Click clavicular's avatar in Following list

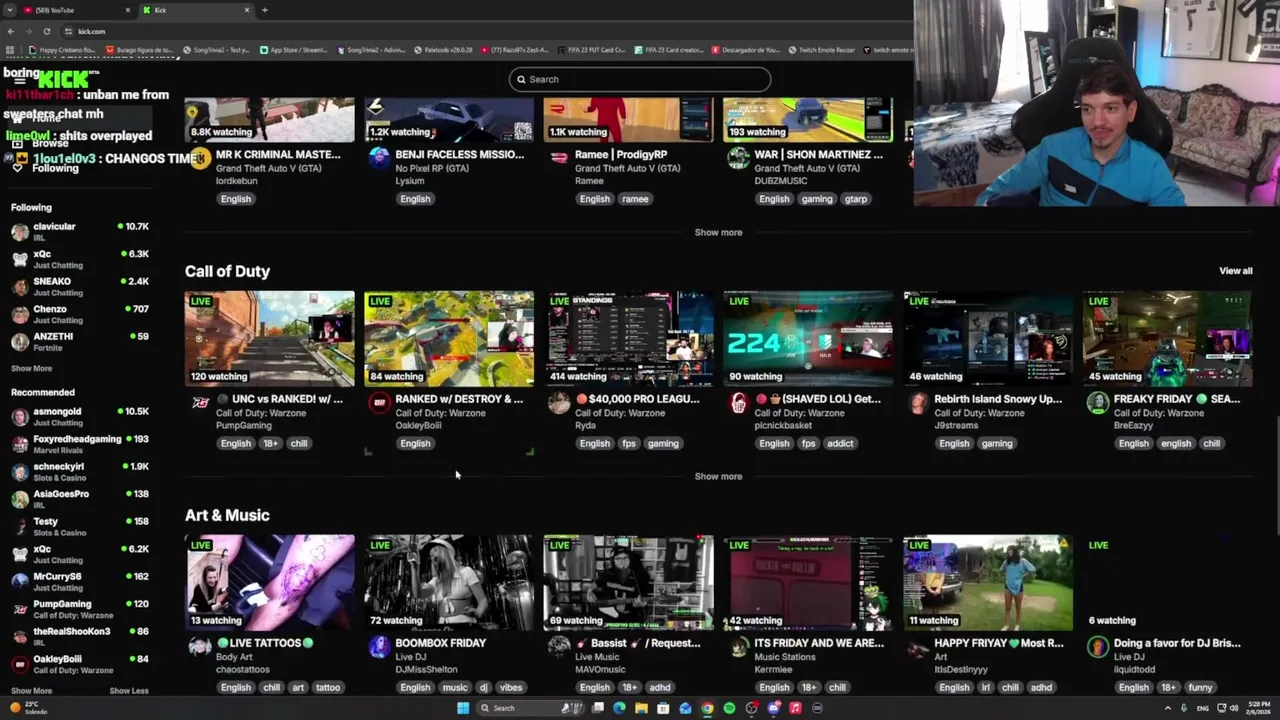20,232
